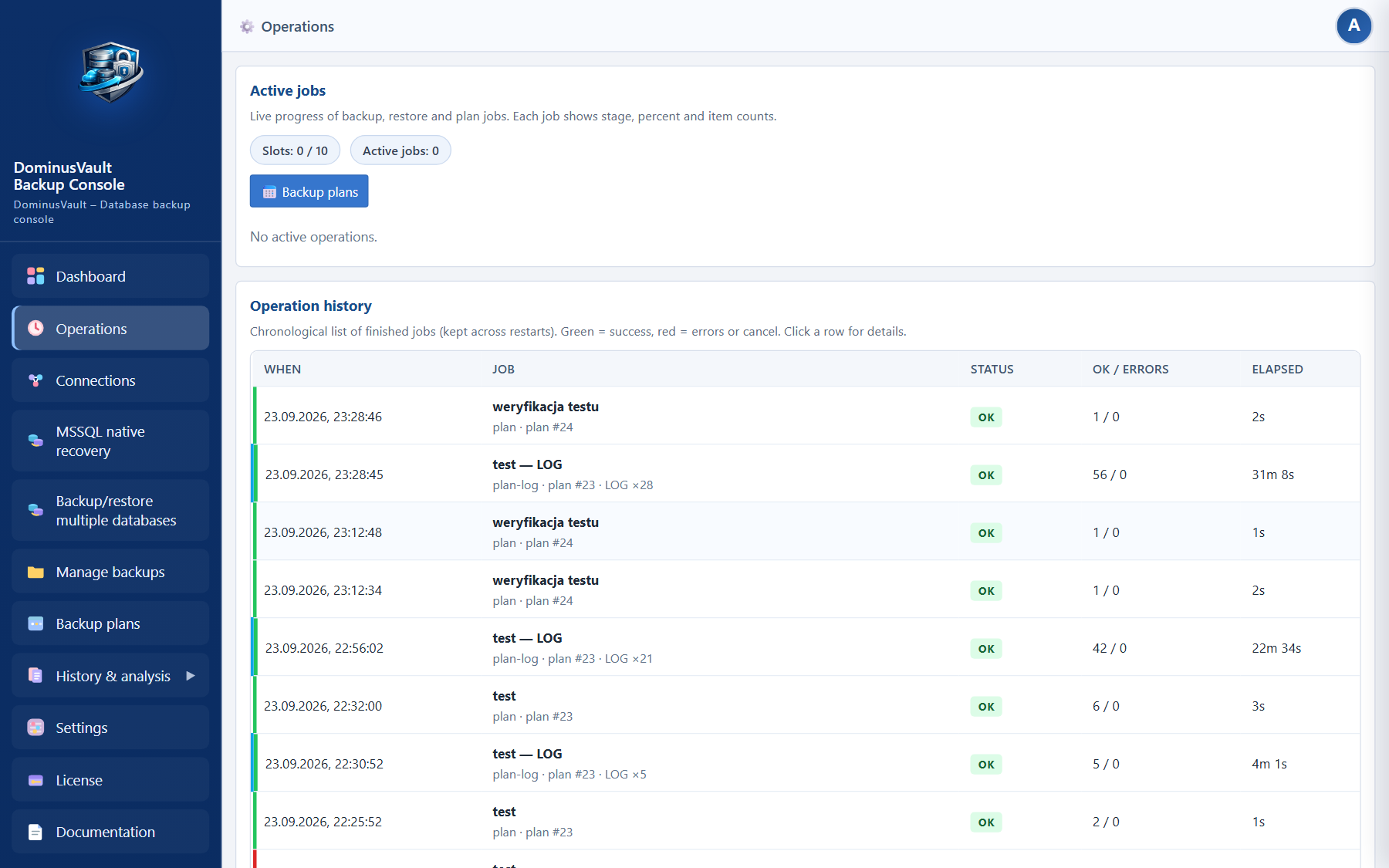This screenshot has height=868, width=1389.
Task: Open row dated 23.09.2026, 23:28:46
Action: click(806, 416)
